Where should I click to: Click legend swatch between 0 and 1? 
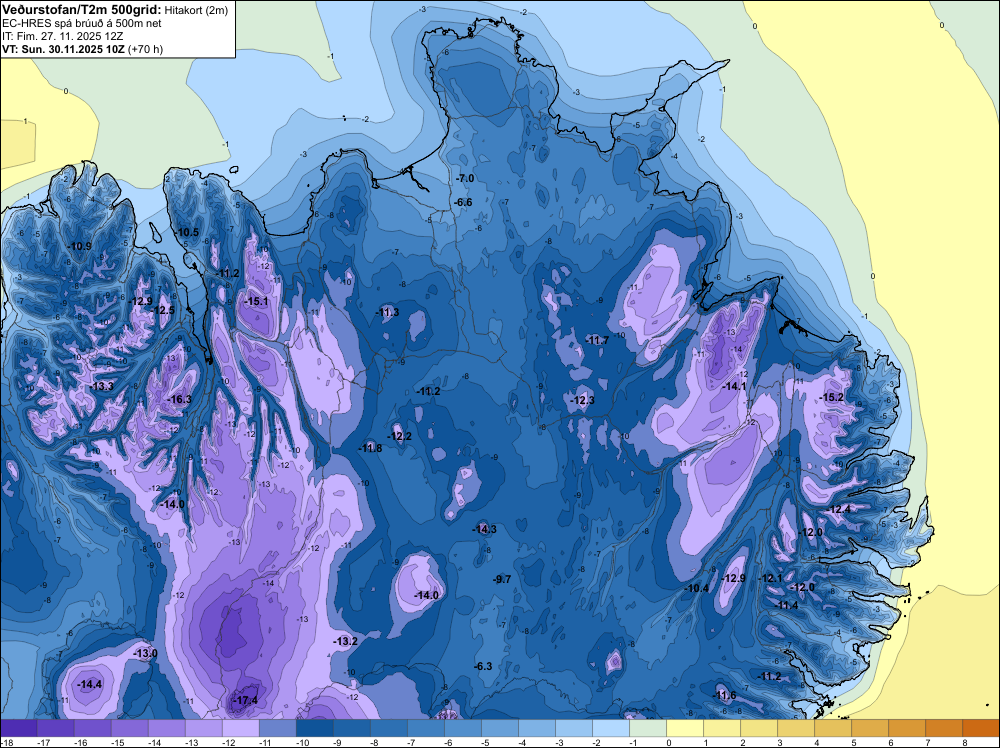pos(684,728)
